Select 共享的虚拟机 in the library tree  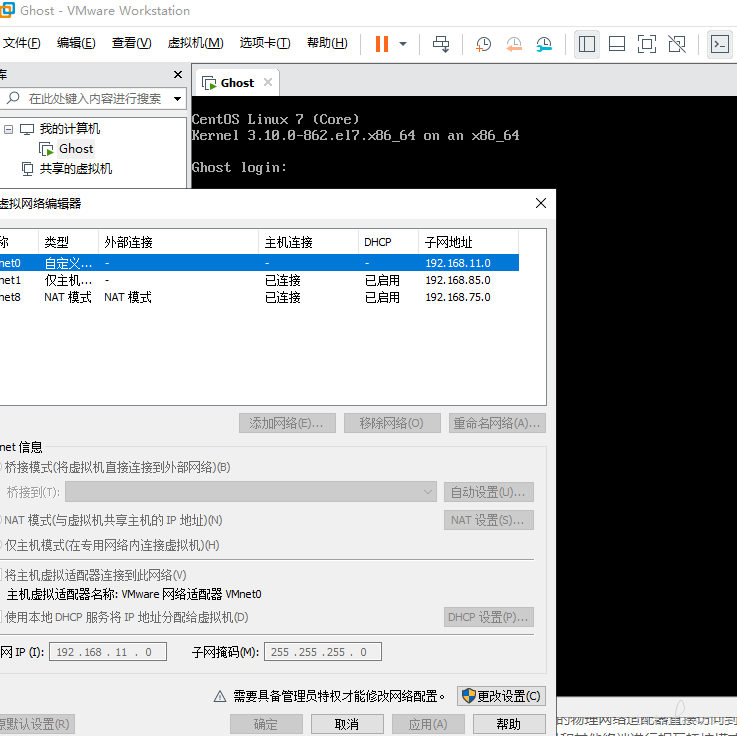[76, 169]
